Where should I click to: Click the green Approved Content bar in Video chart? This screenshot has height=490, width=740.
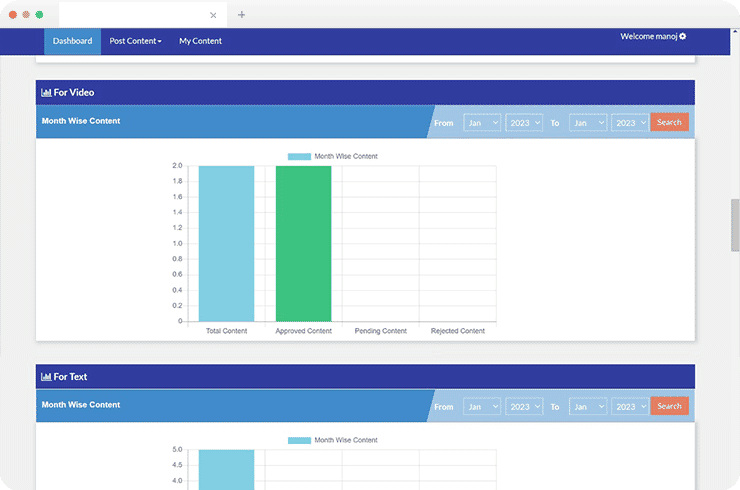click(303, 243)
